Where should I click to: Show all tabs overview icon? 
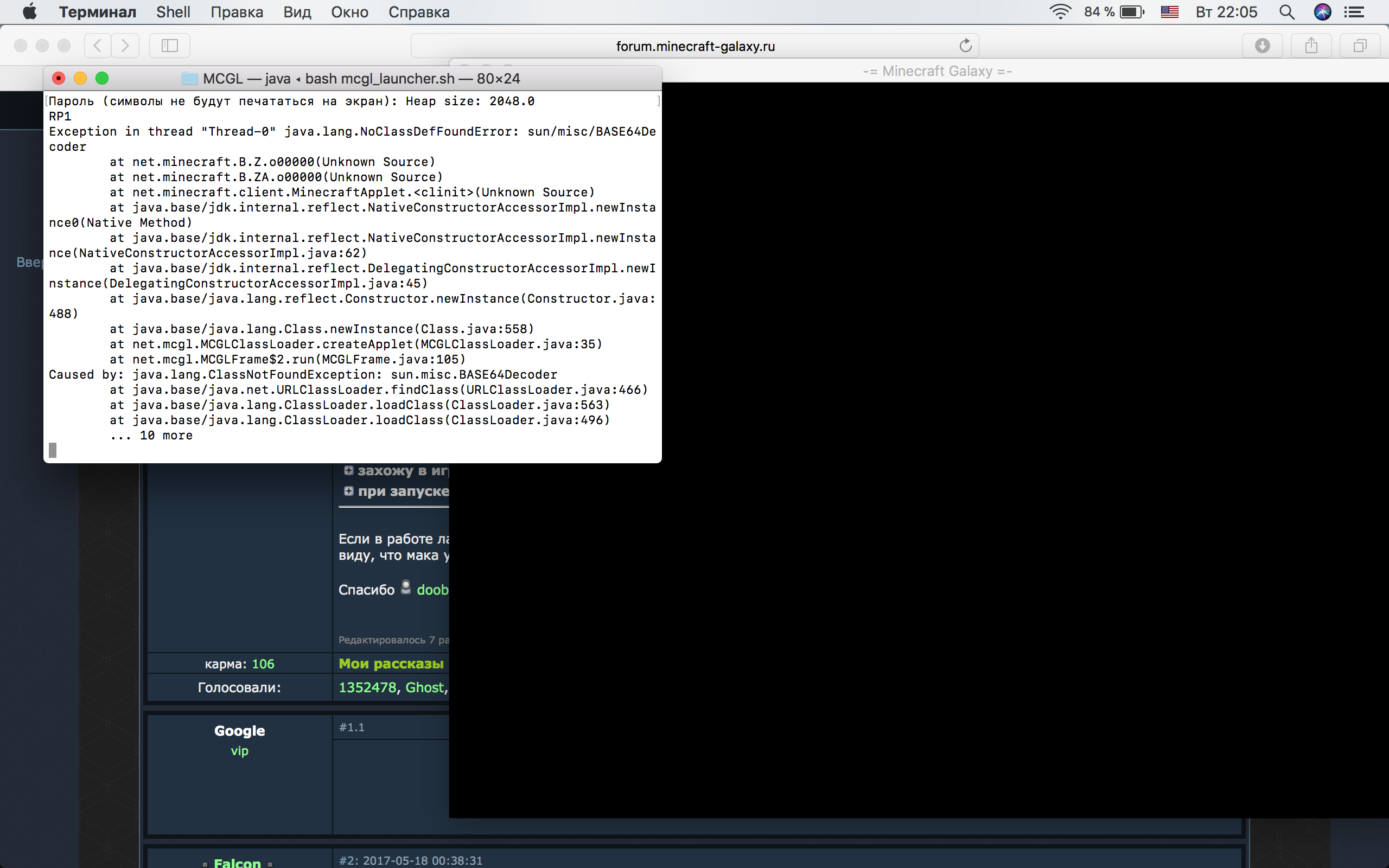coord(1360,46)
